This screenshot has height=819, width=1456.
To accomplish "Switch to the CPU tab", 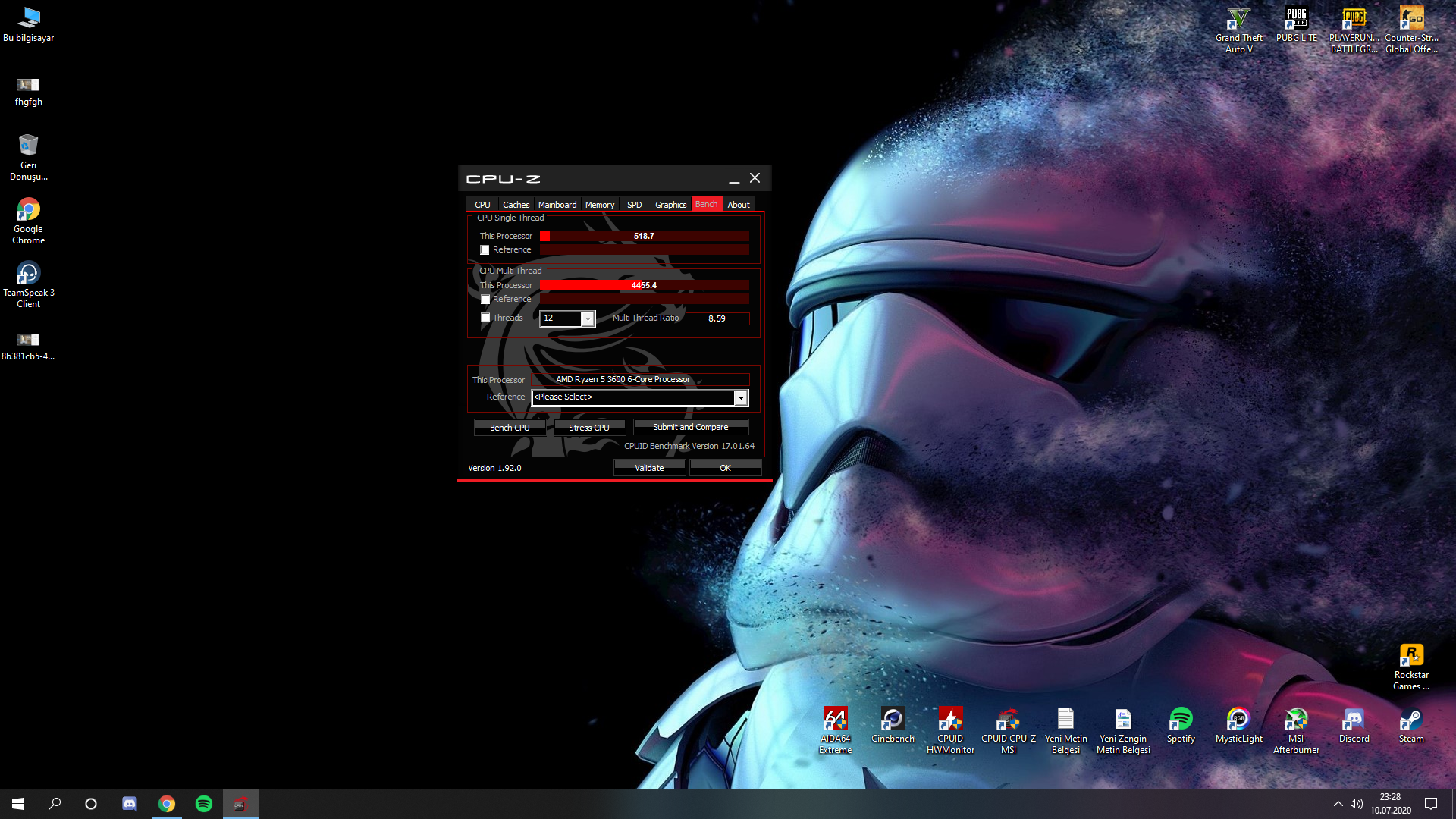I will click(482, 205).
